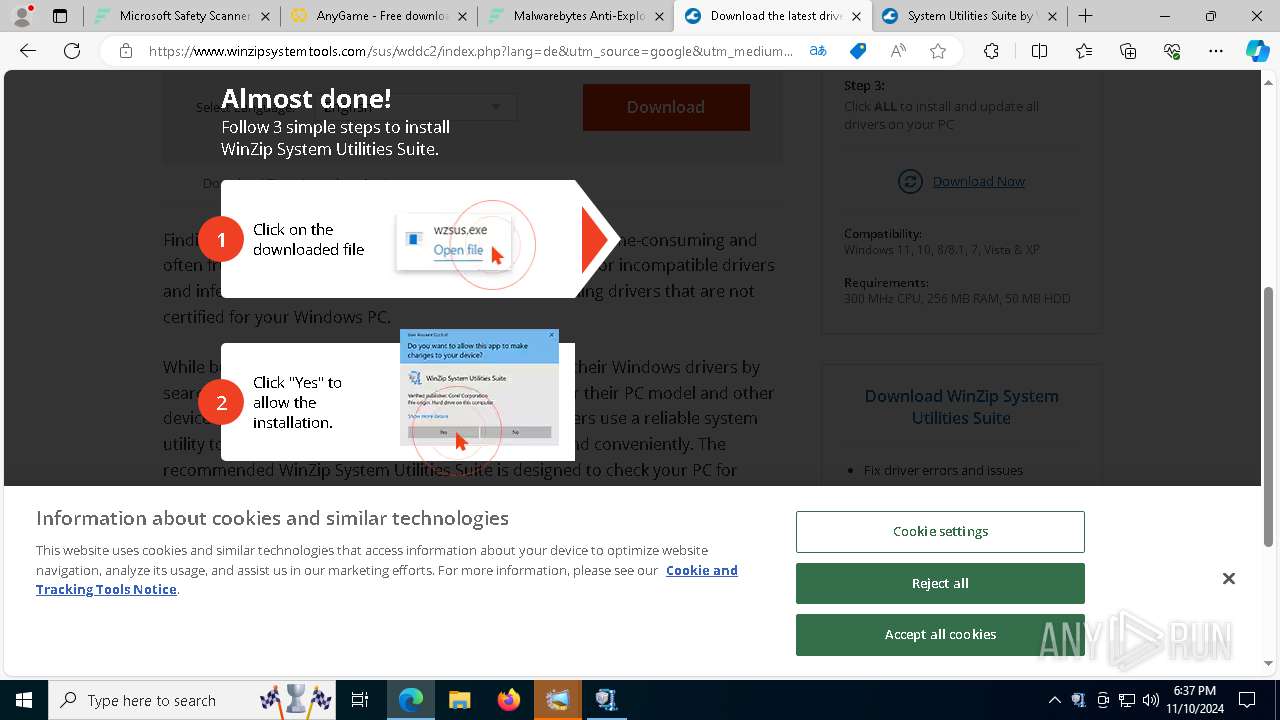Viewport: 1280px width, 720px height.
Task: Toggle the split screen icon
Action: pos(1039,51)
